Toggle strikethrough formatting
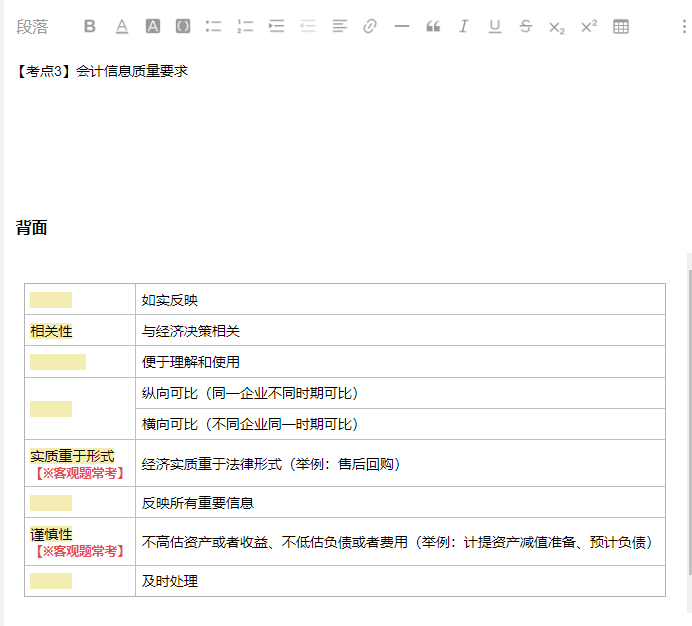Image resolution: width=692 pixels, height=626 pixels. tap(526, 26)
